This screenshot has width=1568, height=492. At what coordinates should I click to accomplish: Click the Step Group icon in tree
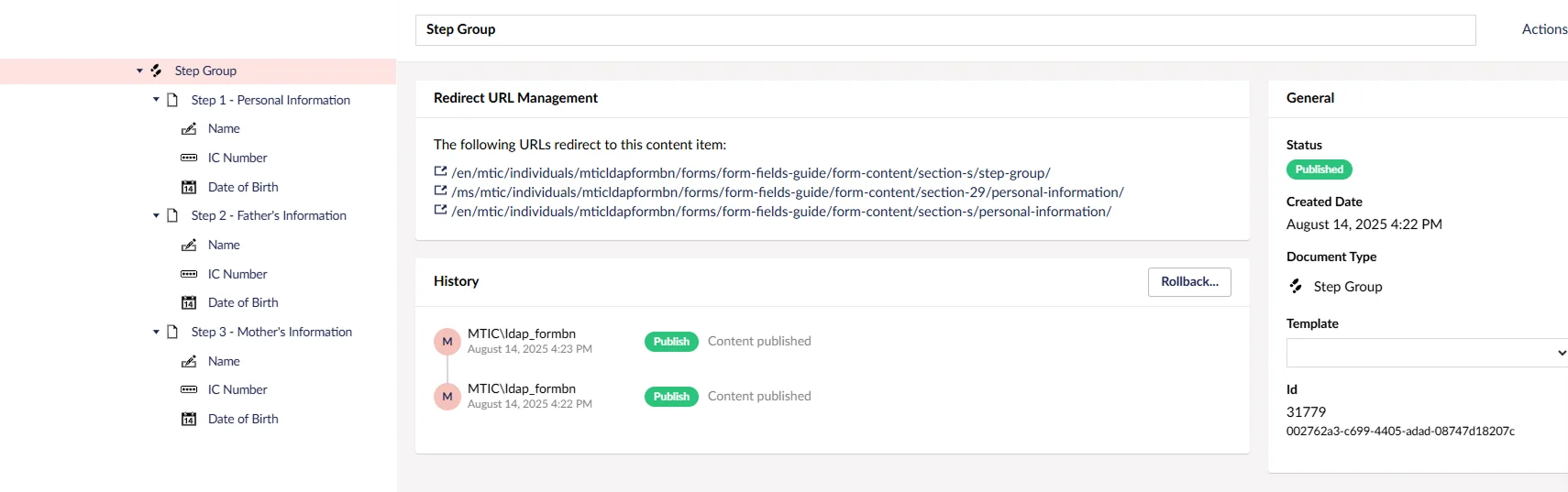point(157,71)
